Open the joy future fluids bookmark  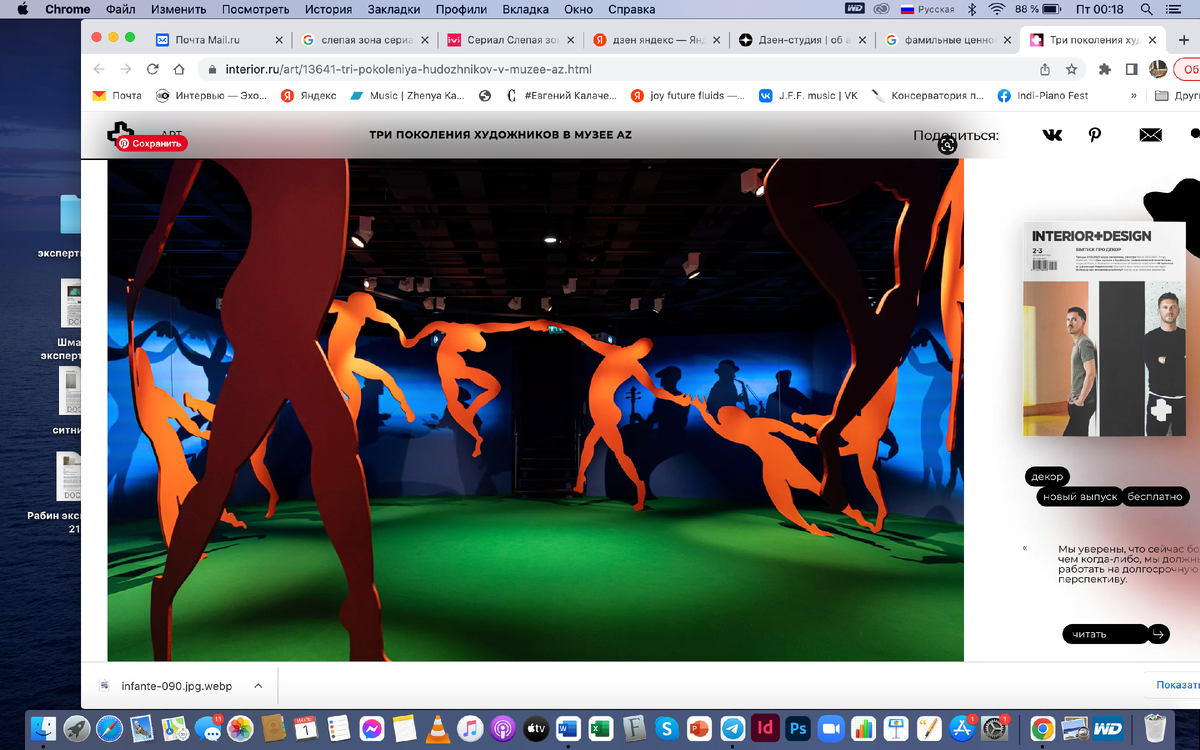[687, 96]
